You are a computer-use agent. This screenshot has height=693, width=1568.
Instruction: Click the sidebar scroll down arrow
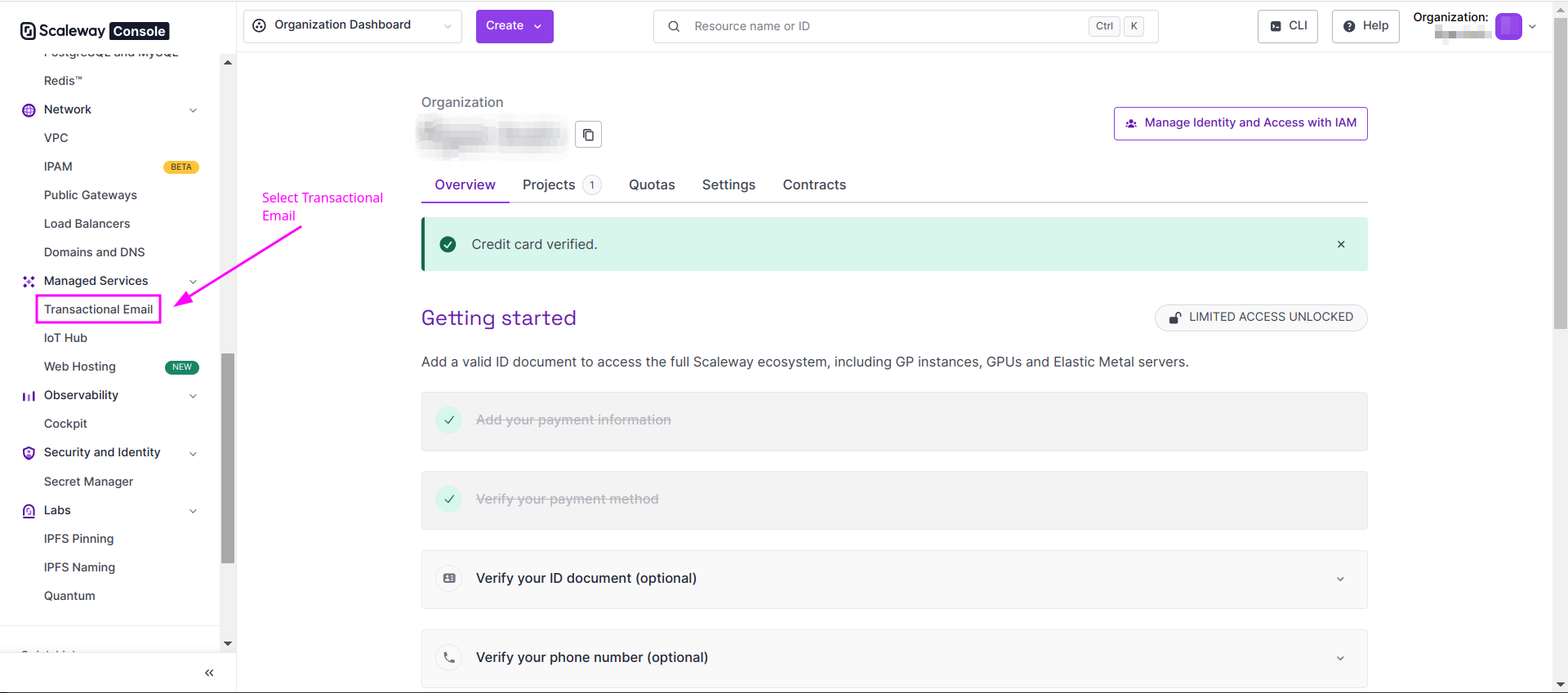228,644
